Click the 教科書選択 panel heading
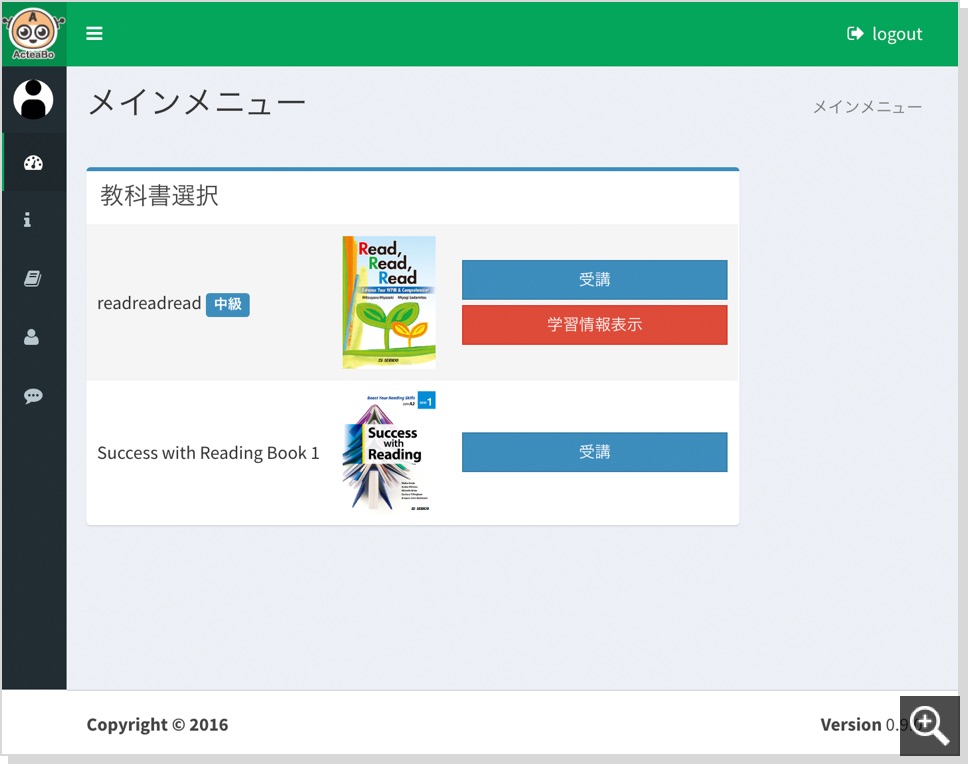The height and width of the screenshot is (764, 968). (159, 196)
